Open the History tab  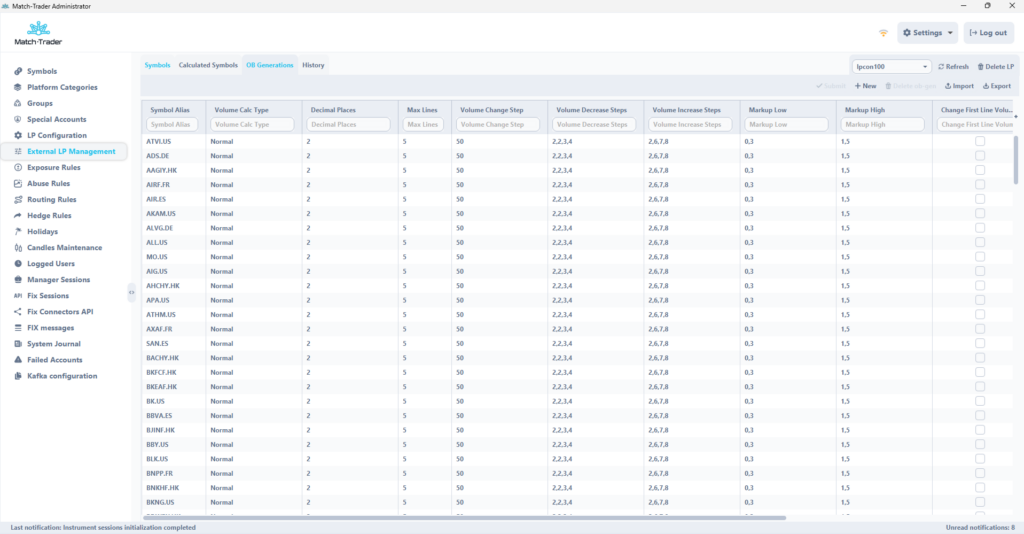313,65
